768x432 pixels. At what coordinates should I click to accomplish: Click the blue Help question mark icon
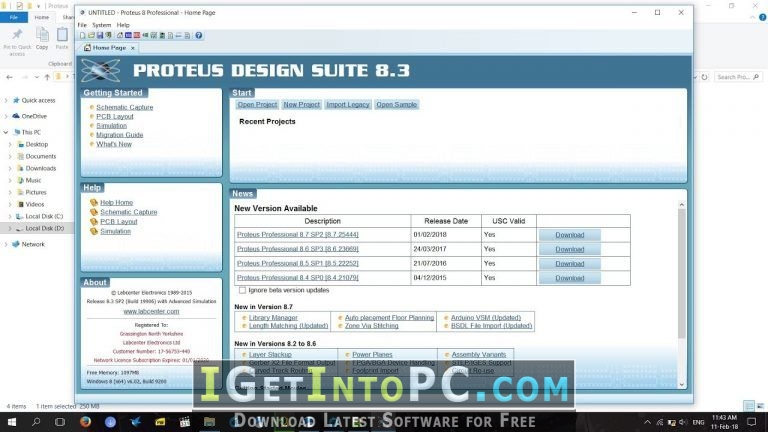click(198, 35)
